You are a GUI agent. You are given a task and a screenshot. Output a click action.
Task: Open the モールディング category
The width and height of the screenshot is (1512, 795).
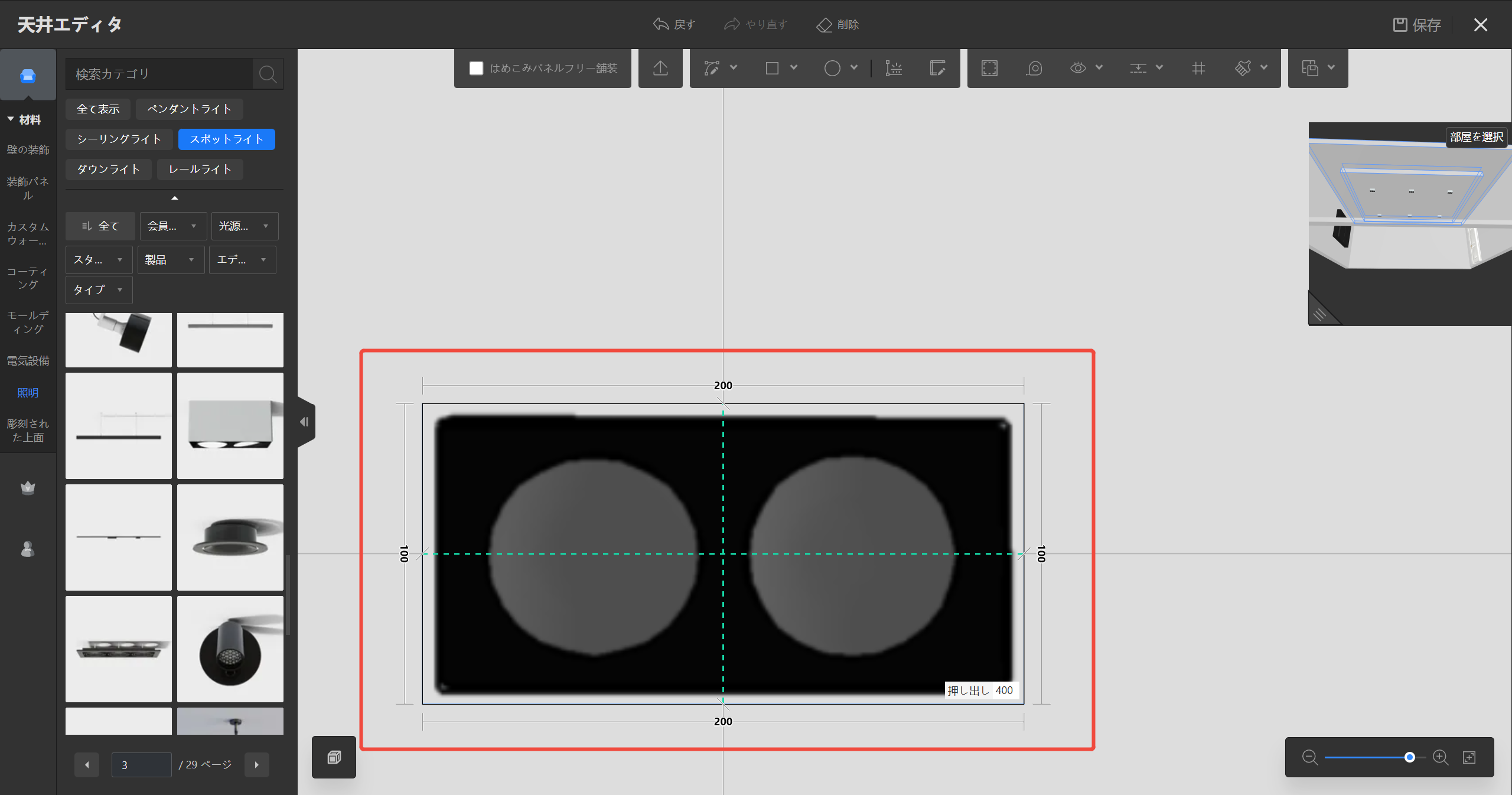(28, 322)
